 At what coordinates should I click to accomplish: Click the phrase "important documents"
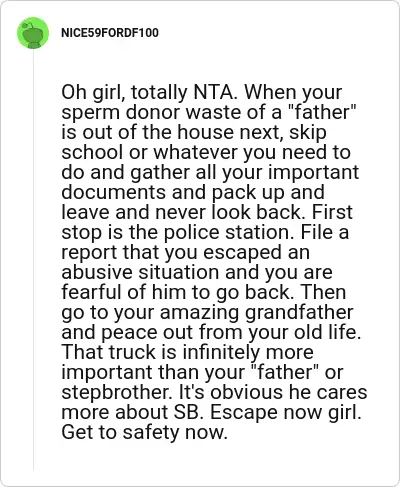coord(210,182)
